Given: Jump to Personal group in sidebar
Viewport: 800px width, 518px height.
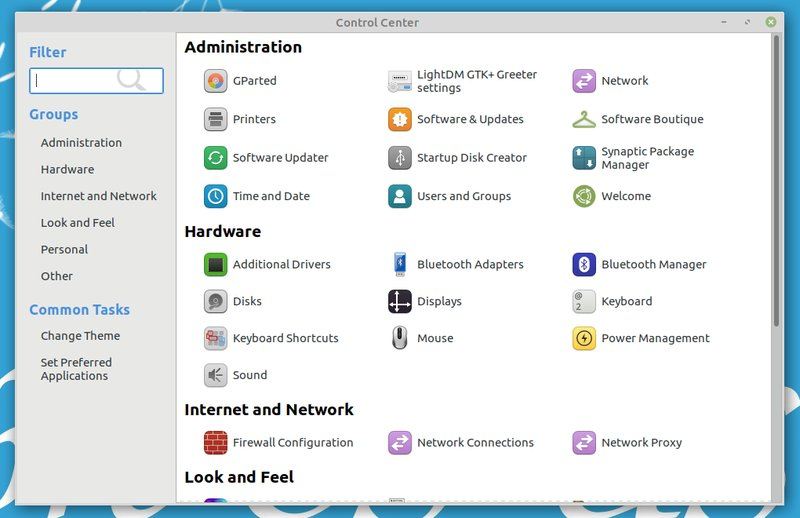Looking at the screenshot, I should pos(64,250).
